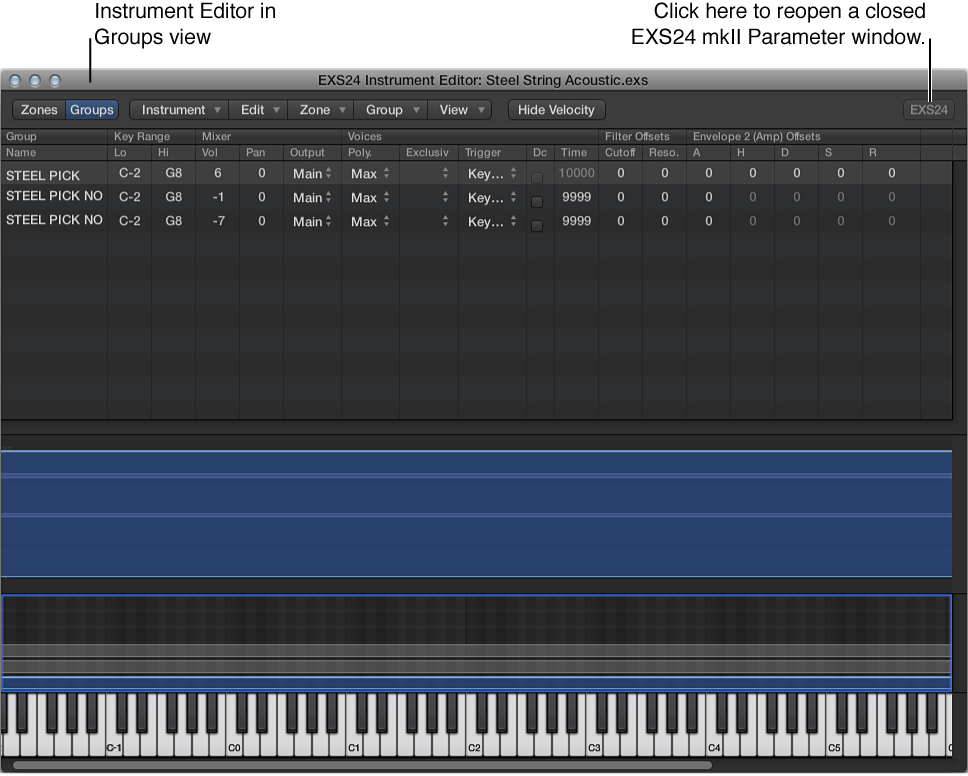Enable the Dc checkbox for STEEL PICK
968x776 pixels.
(537, 174)
